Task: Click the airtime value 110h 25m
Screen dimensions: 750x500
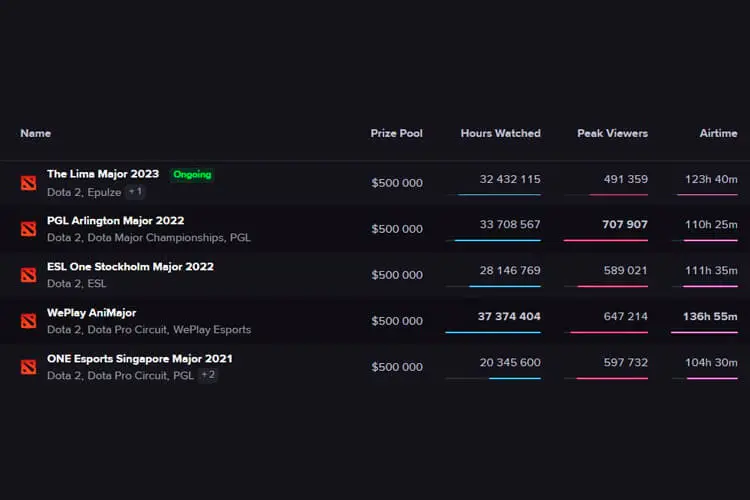Action: tap(711, 224)
